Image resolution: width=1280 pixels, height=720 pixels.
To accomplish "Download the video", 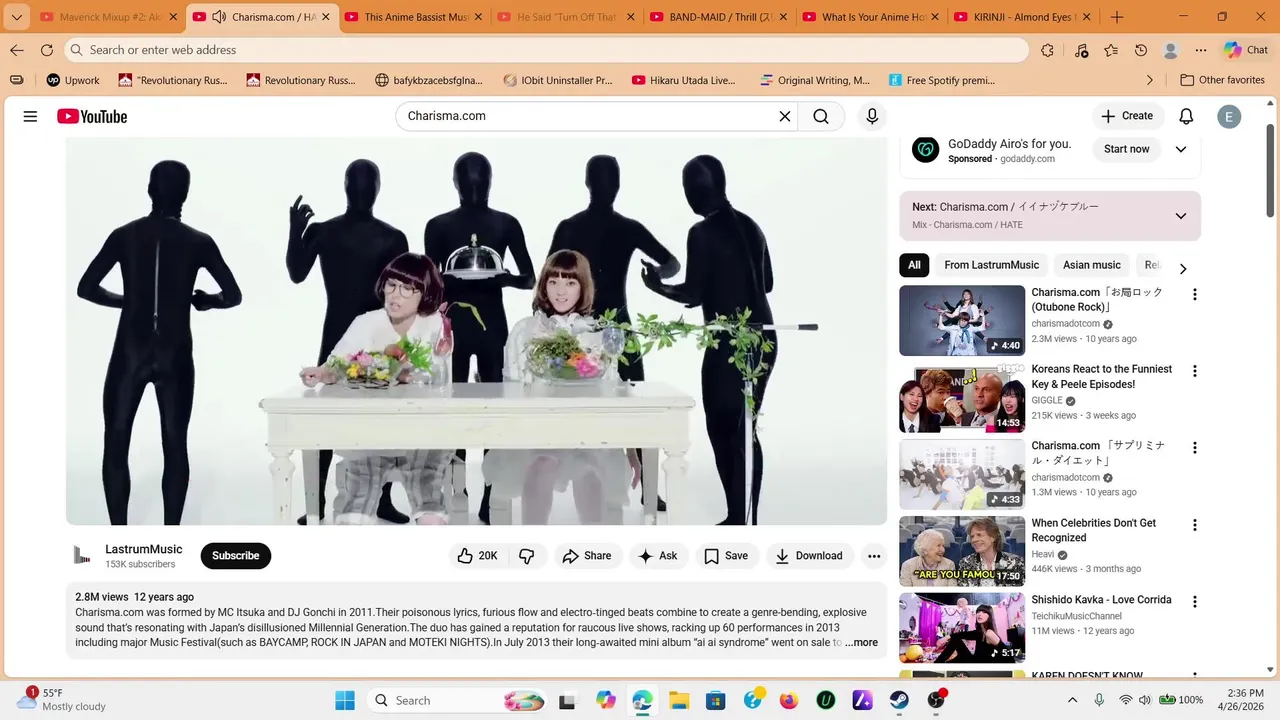I will click(x=809, y=556).
